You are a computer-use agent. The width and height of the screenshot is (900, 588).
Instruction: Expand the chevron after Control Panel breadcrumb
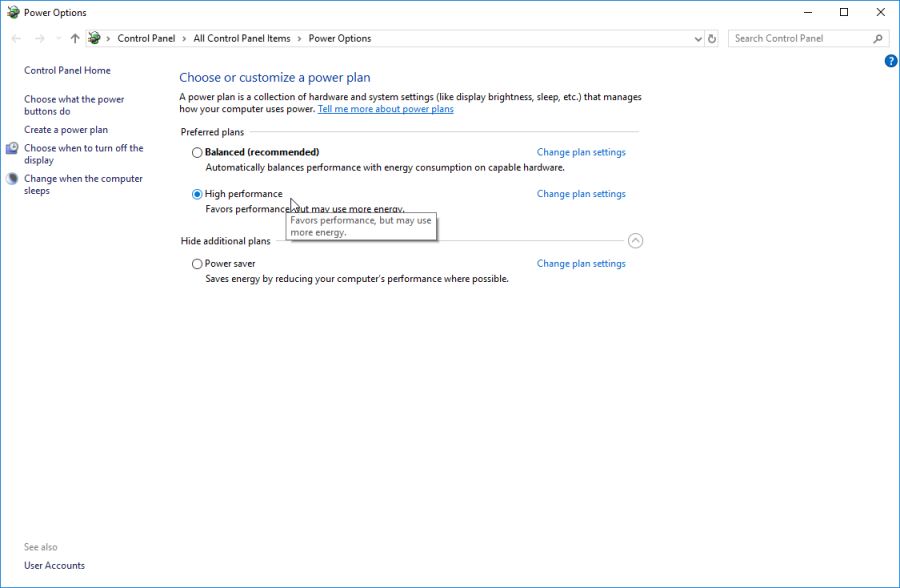pyautogui.click(x=184, y=38)
